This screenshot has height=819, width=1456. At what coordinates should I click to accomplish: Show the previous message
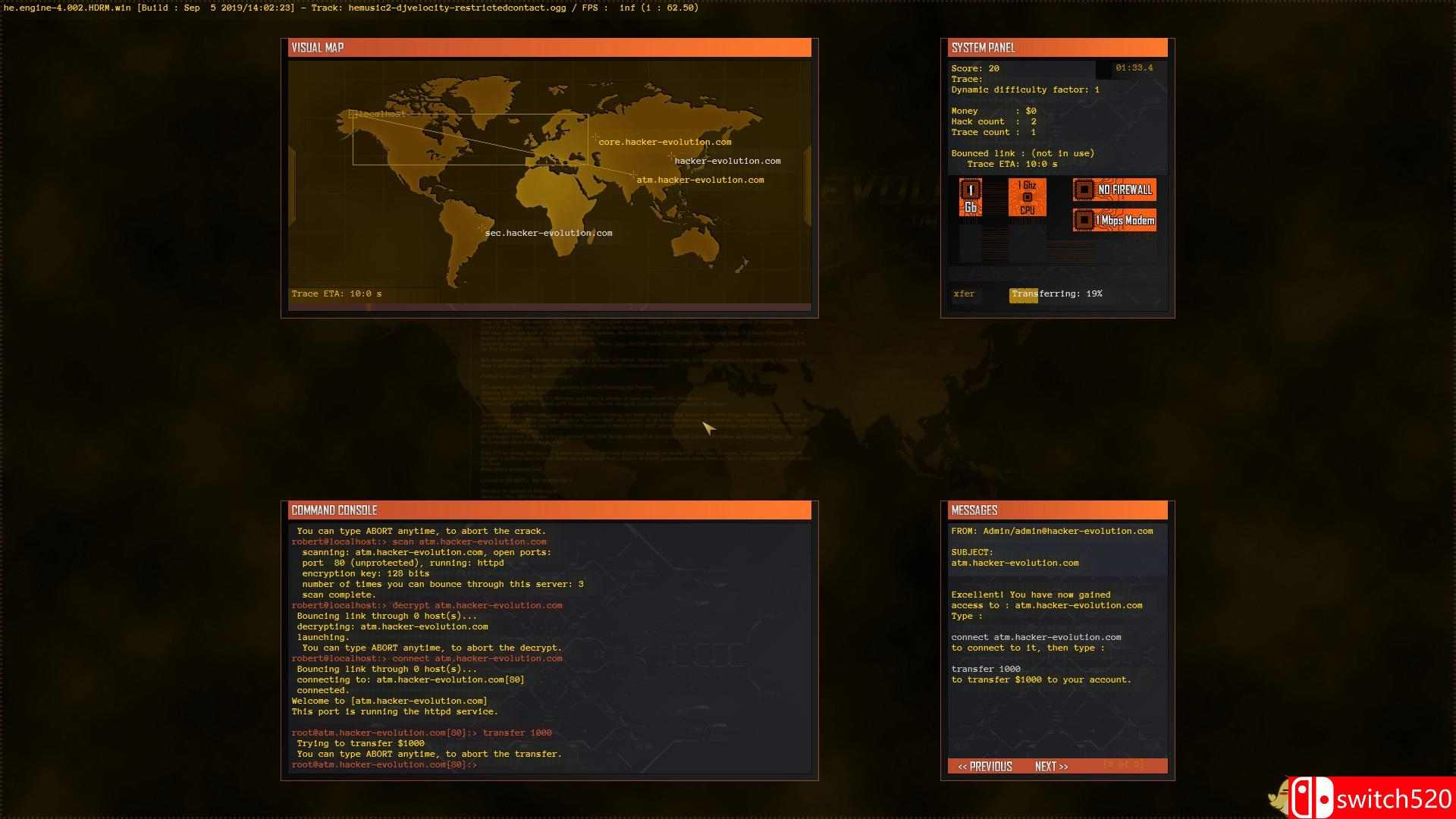(x=984, y=767)
